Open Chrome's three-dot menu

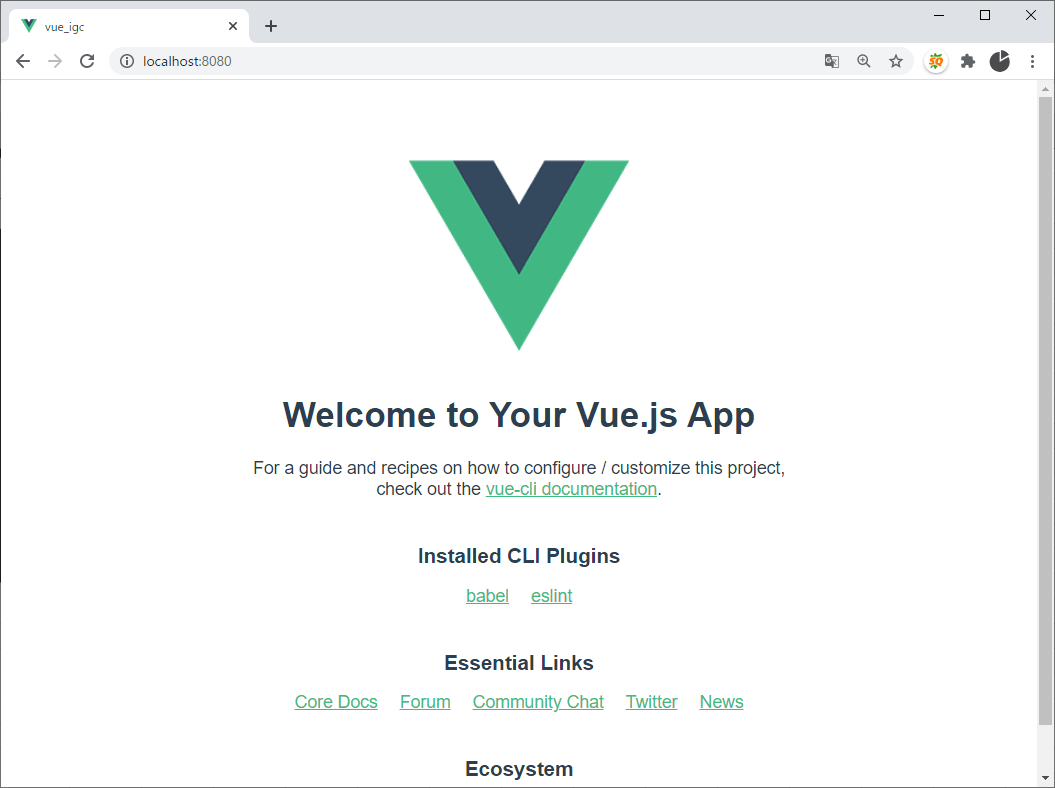(x=1032, y=61)
